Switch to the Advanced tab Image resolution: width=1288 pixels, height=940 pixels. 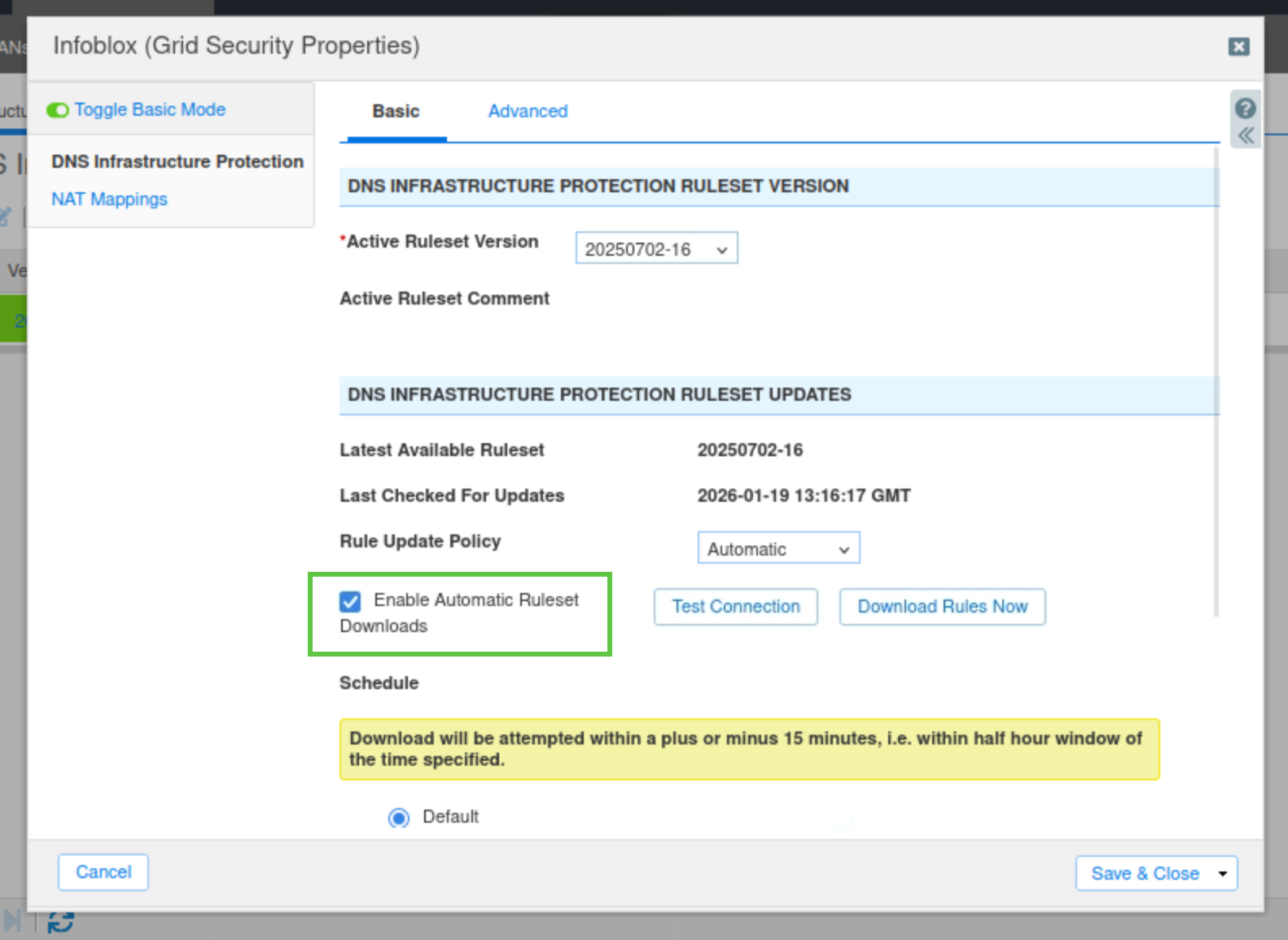click(x=528, y=112)
